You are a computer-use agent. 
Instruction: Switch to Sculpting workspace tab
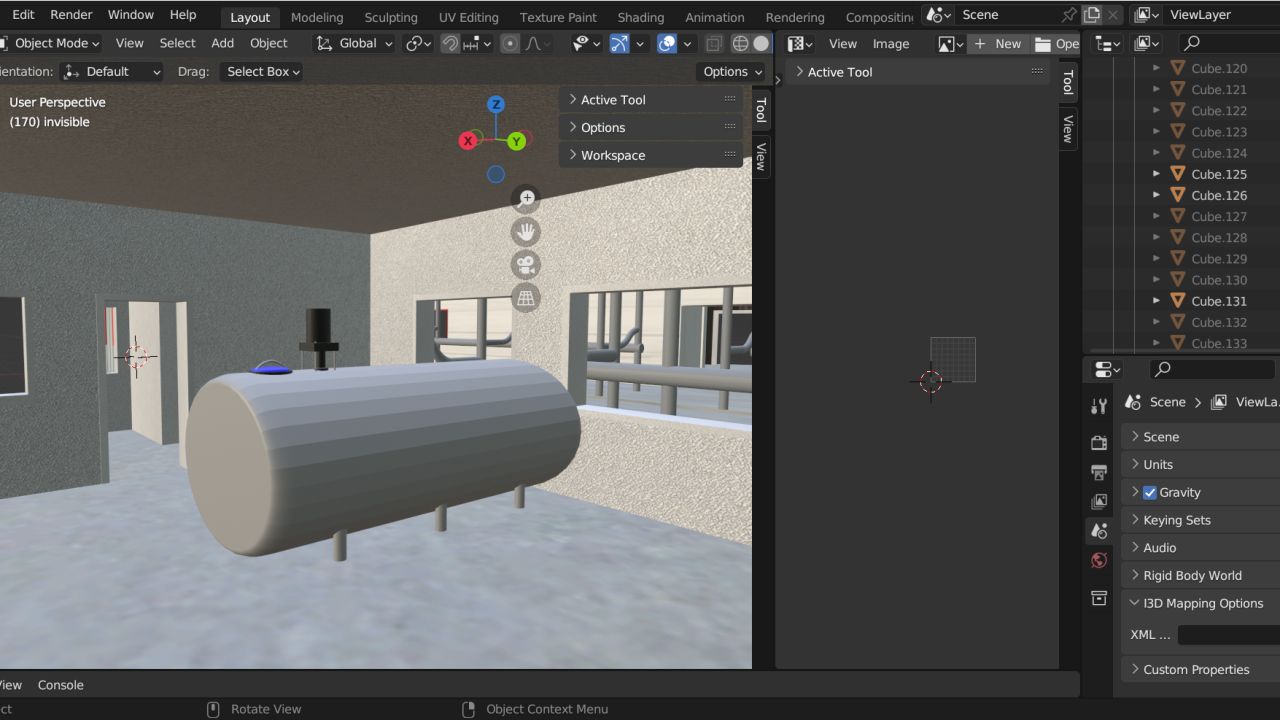point(391,17)
